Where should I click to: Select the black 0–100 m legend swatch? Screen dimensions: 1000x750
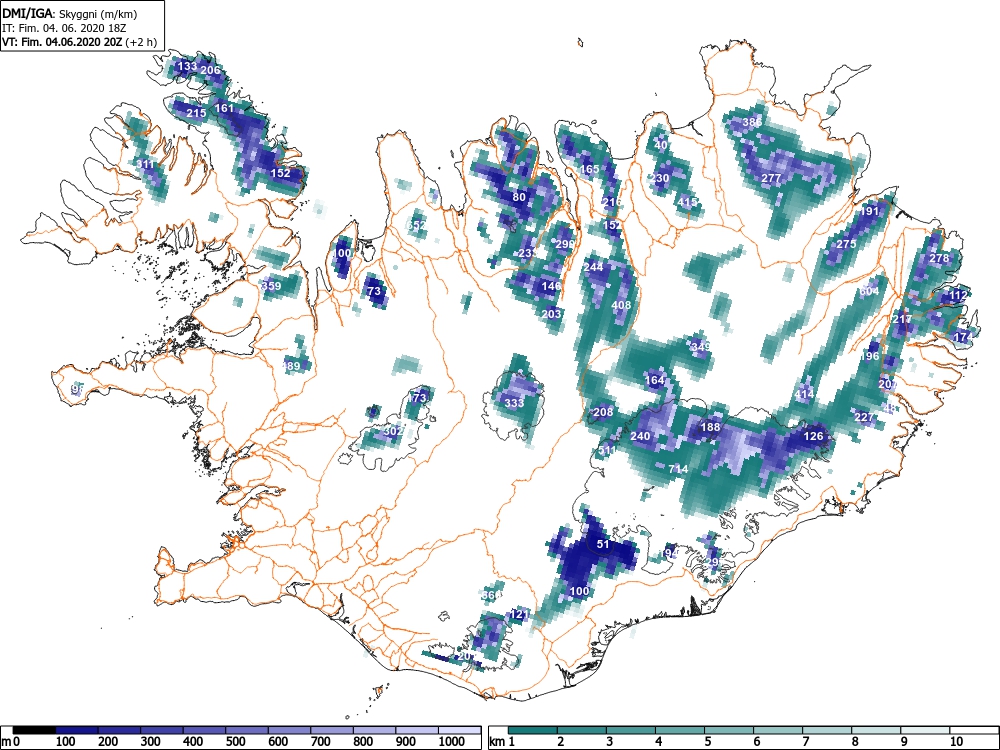pyautogui.click(x=34, y=730)
